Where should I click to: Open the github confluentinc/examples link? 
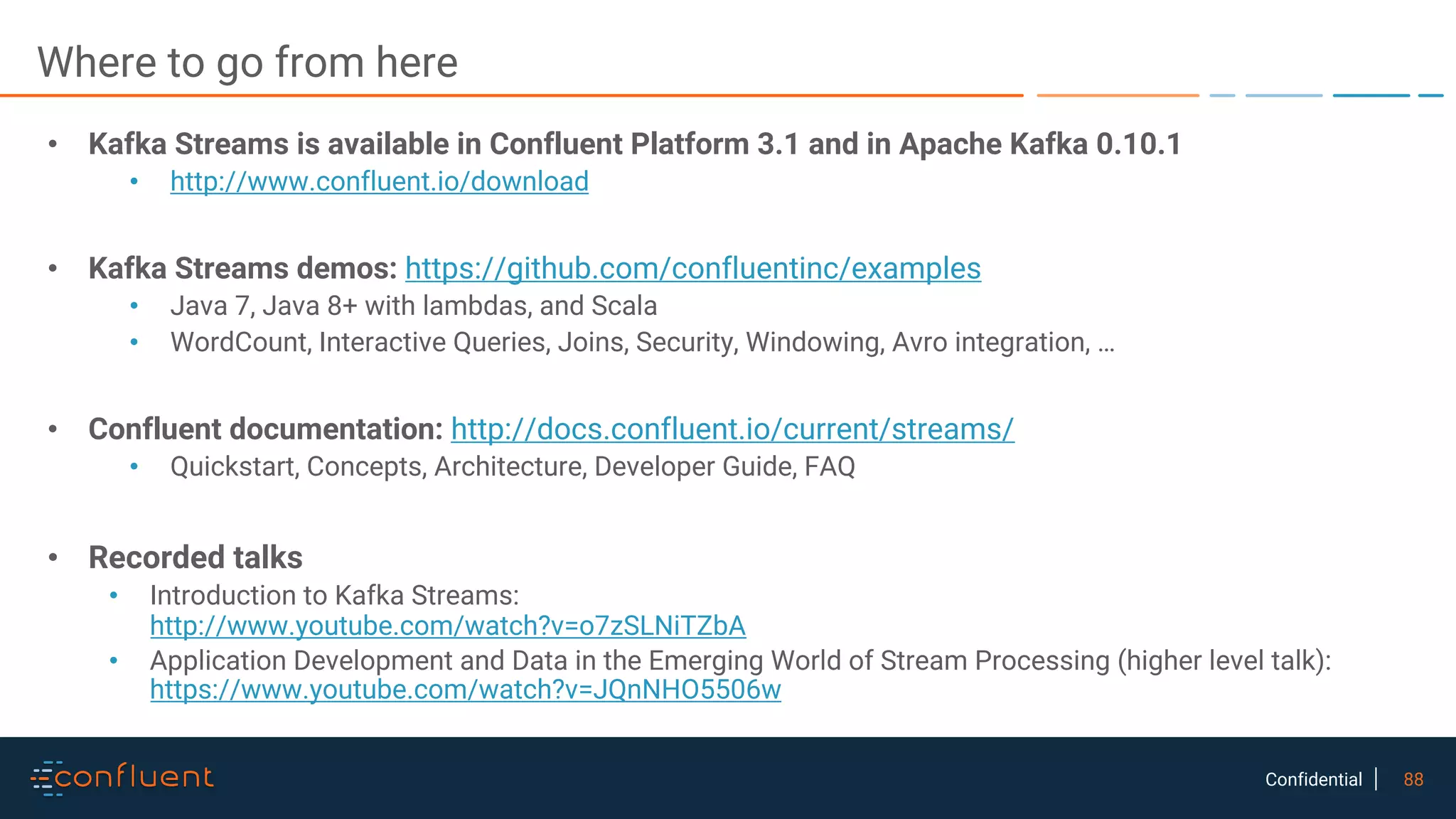point(692,269)
